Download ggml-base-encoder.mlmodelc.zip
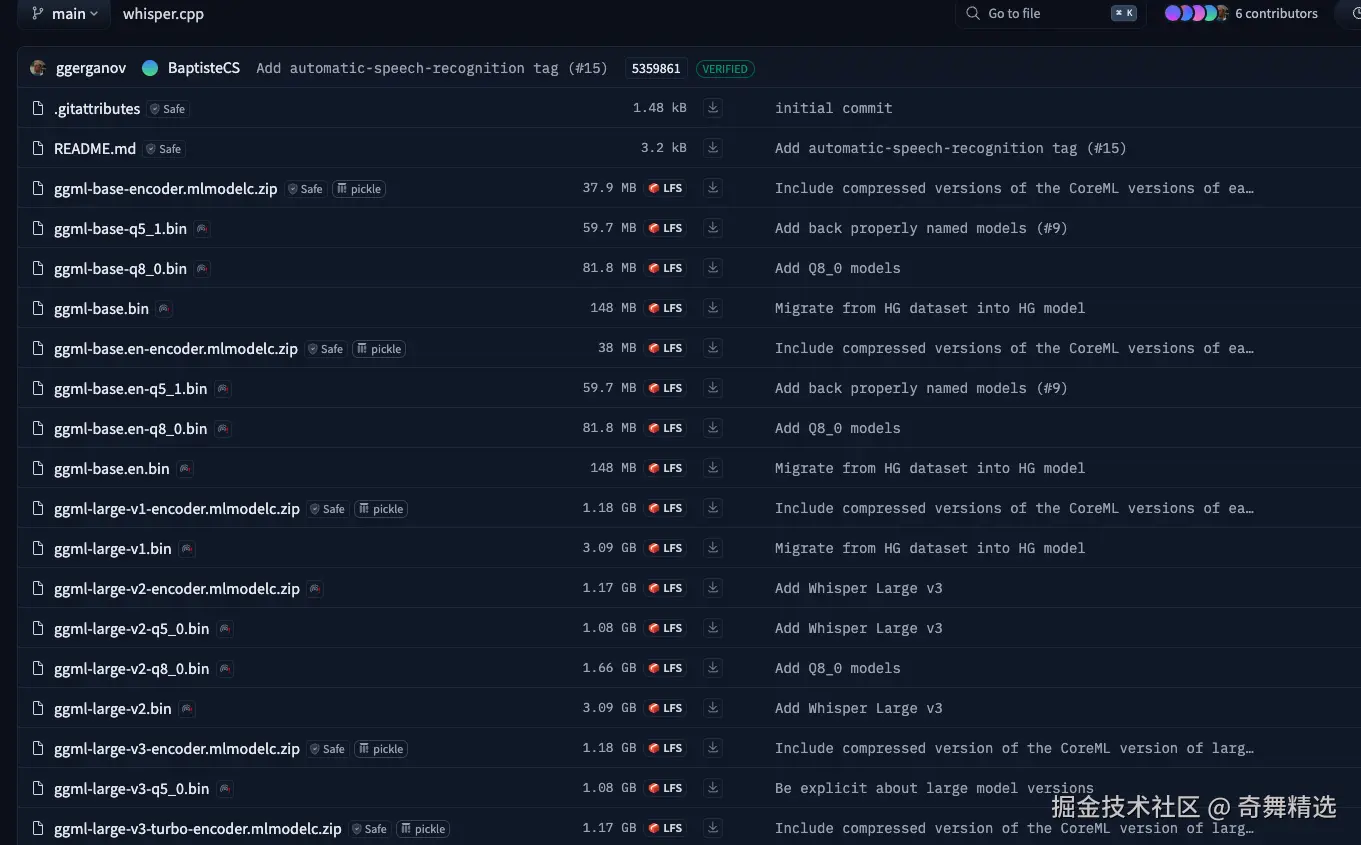The width and height of the screenshot is (1361, 845). point(713,188)
